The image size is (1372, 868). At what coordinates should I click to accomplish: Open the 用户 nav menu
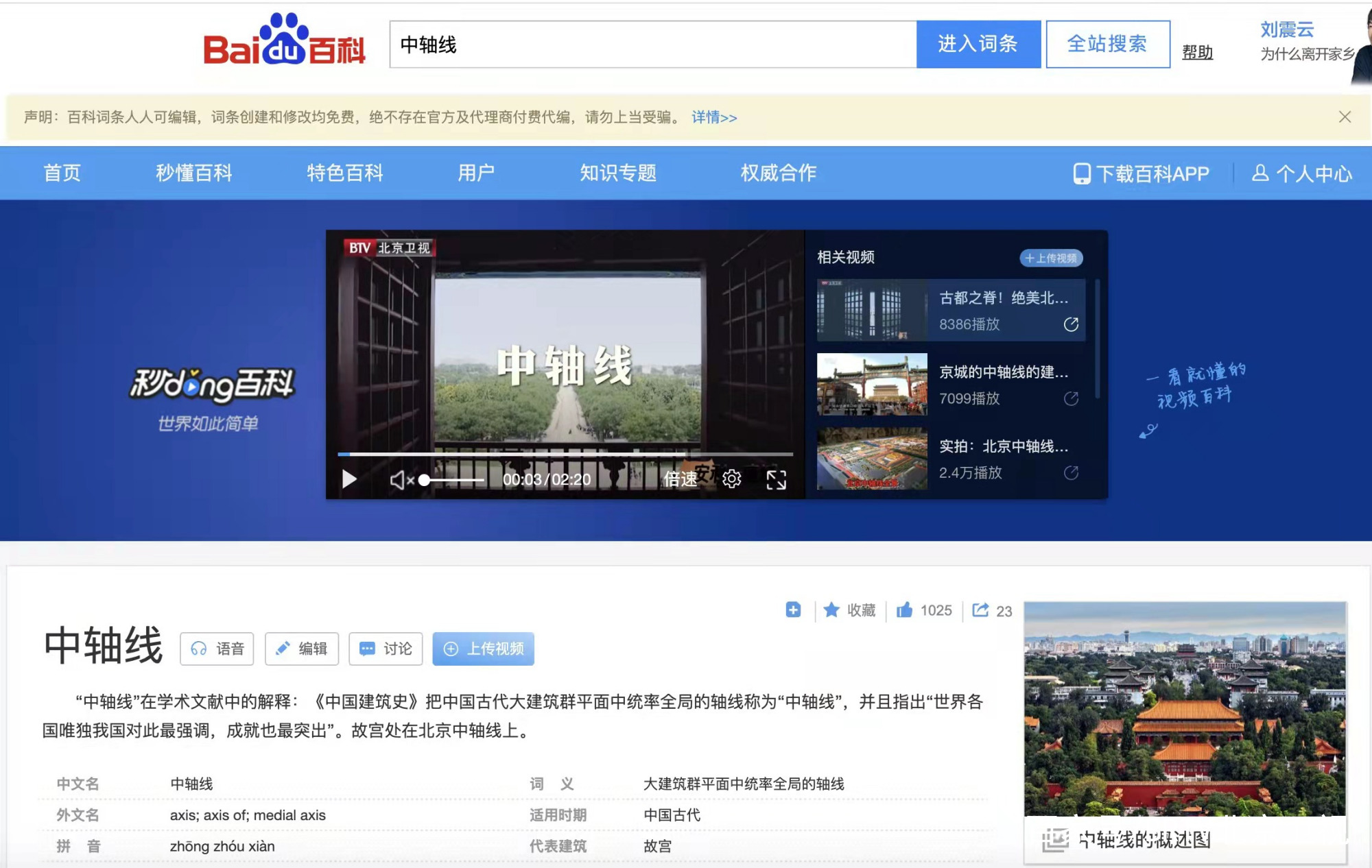coord(476,173)
